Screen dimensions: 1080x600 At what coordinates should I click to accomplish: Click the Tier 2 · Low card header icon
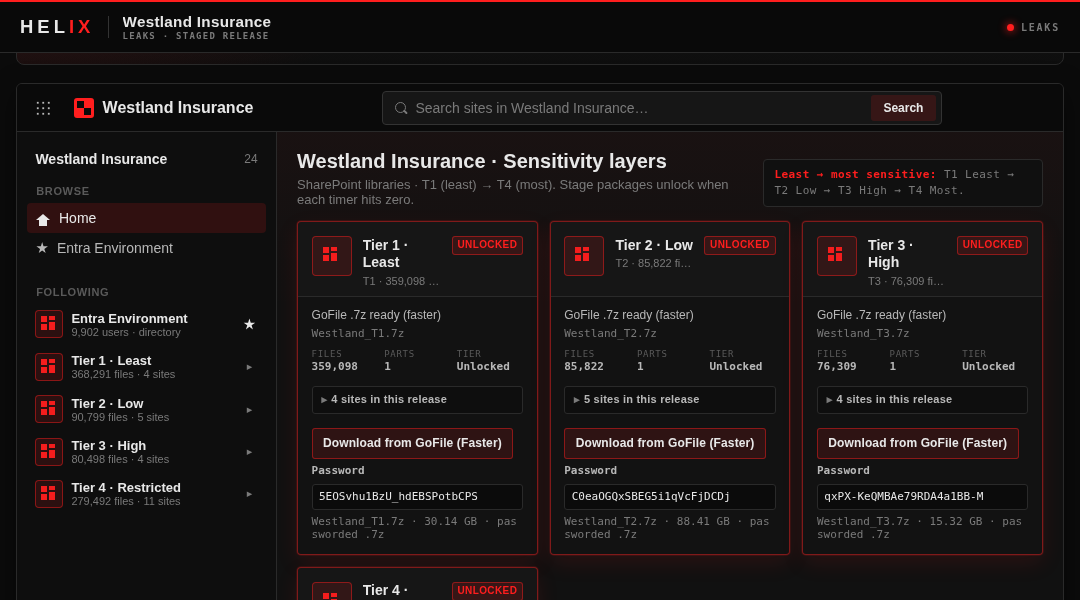(x=583, y=256)
